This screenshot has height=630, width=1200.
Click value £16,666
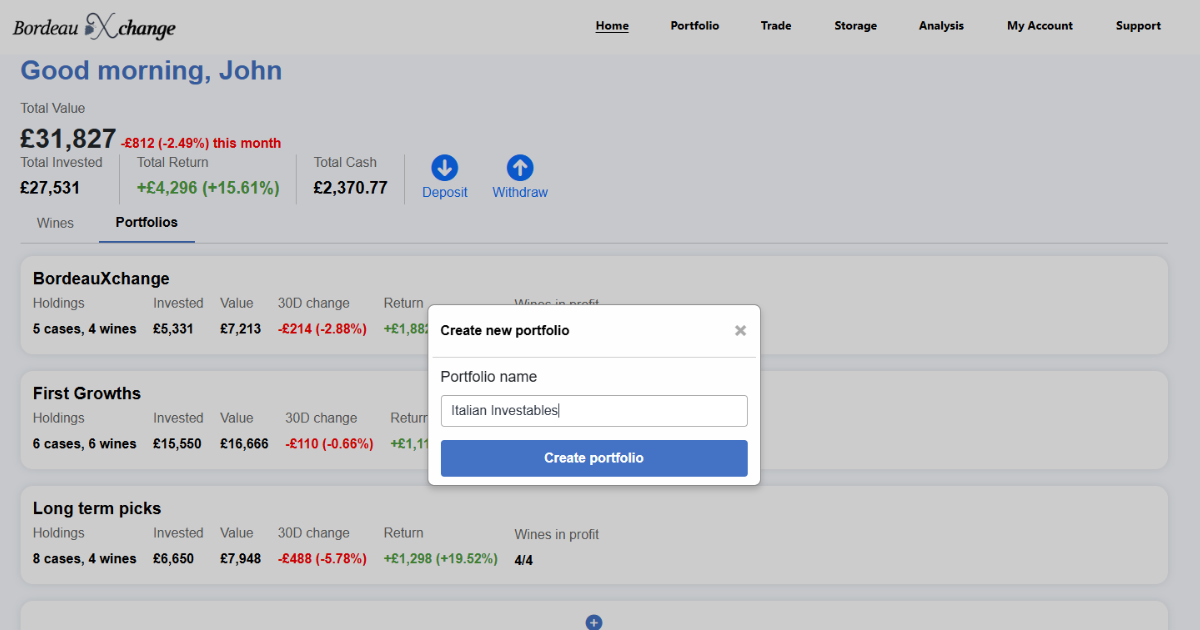click(245, 443)
